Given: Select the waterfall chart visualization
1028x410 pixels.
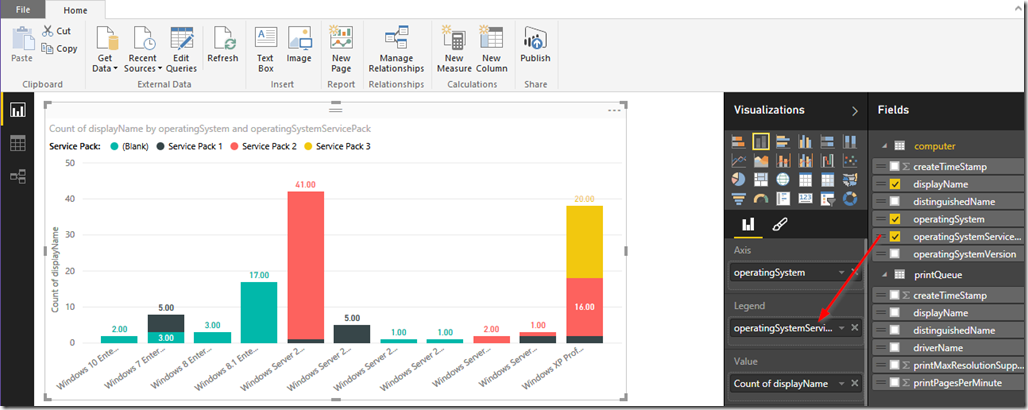Looking at the screenshot, I should [x=827, y=160].
